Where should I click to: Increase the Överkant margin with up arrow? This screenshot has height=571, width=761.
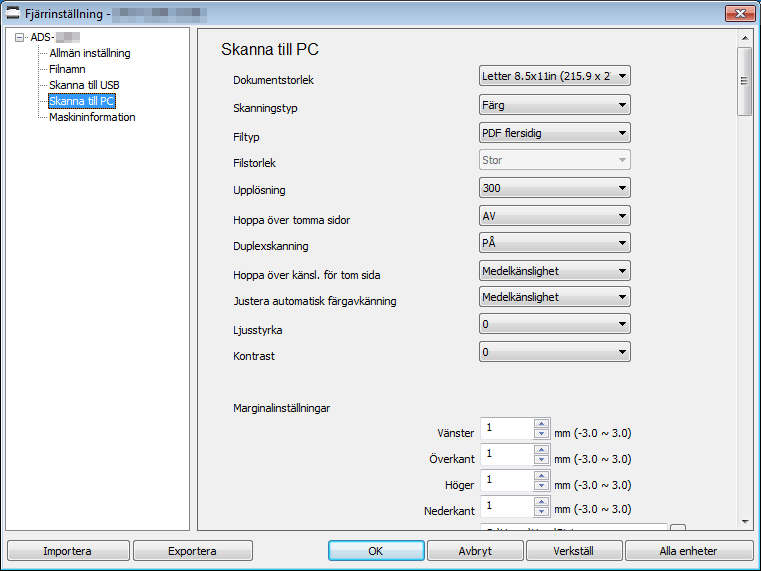[541, 450]
